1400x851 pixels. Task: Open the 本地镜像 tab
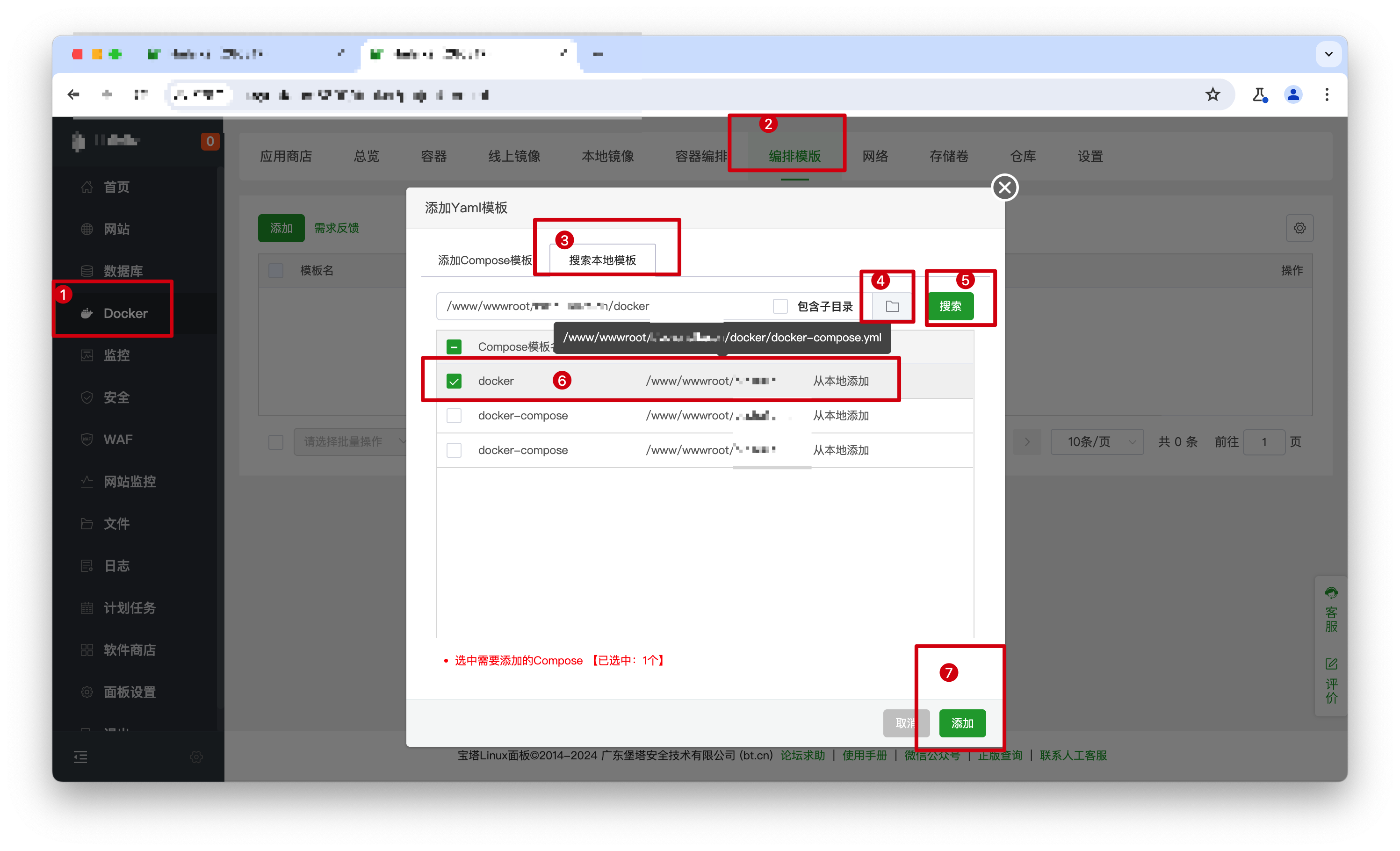tap(607, 156)
